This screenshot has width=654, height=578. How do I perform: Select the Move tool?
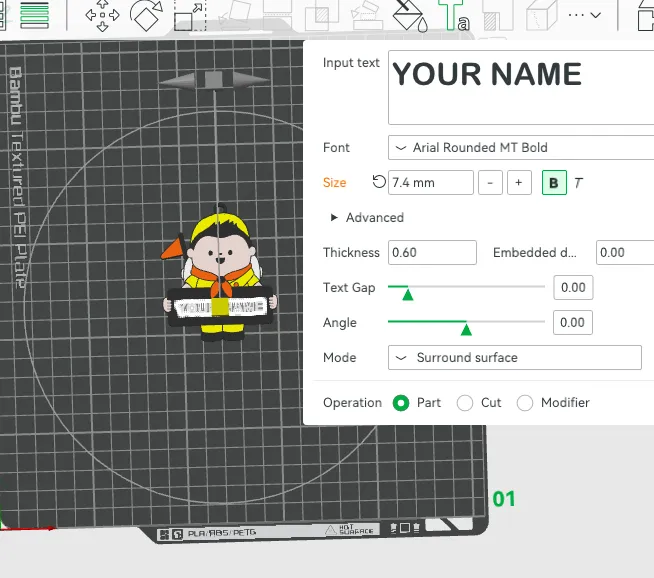[x=102, y=15]
